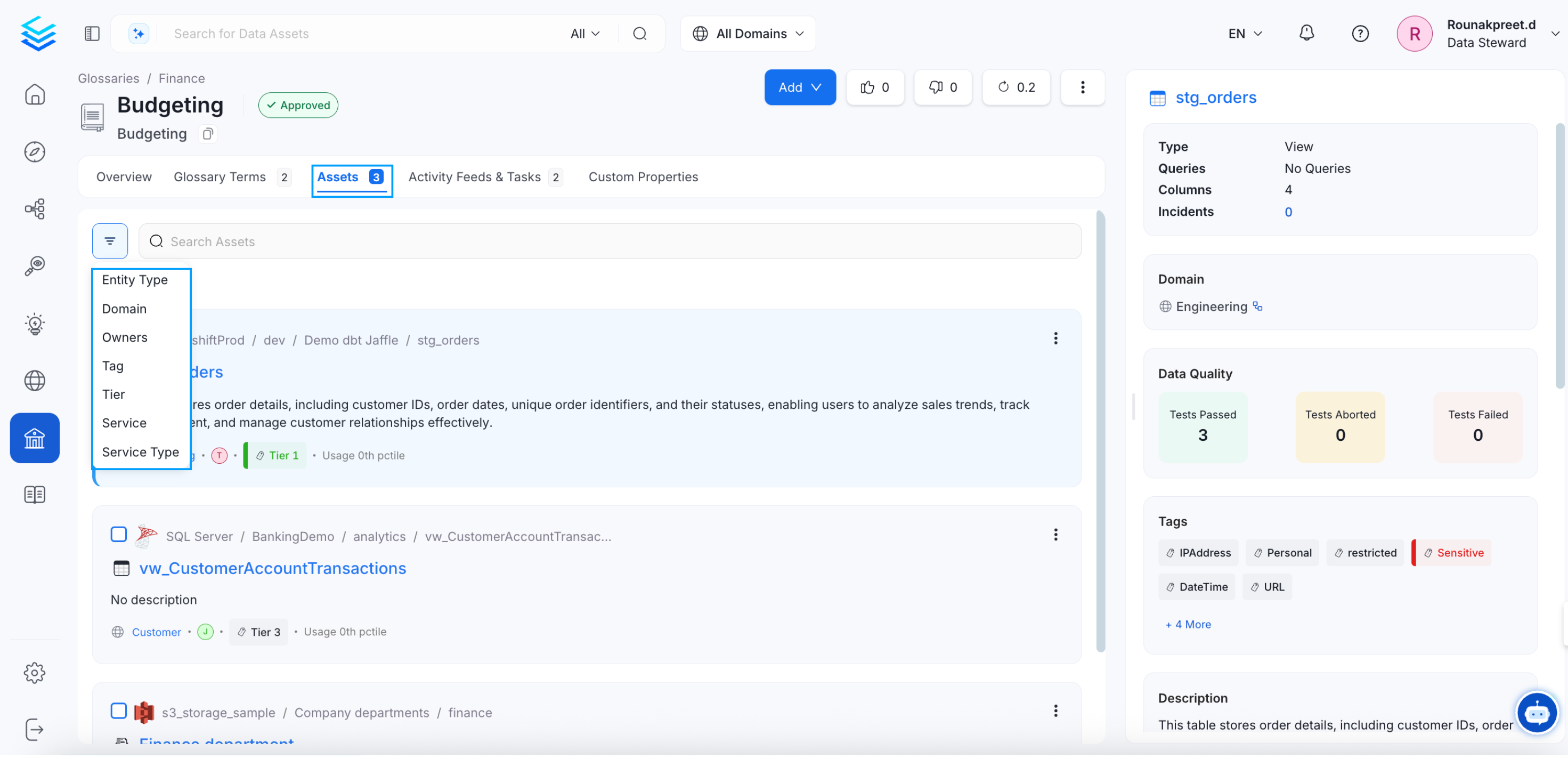The width and height of the screenshot is (1568, 759).
Task: Click the asset filter icon button
Action: point(110,243)
